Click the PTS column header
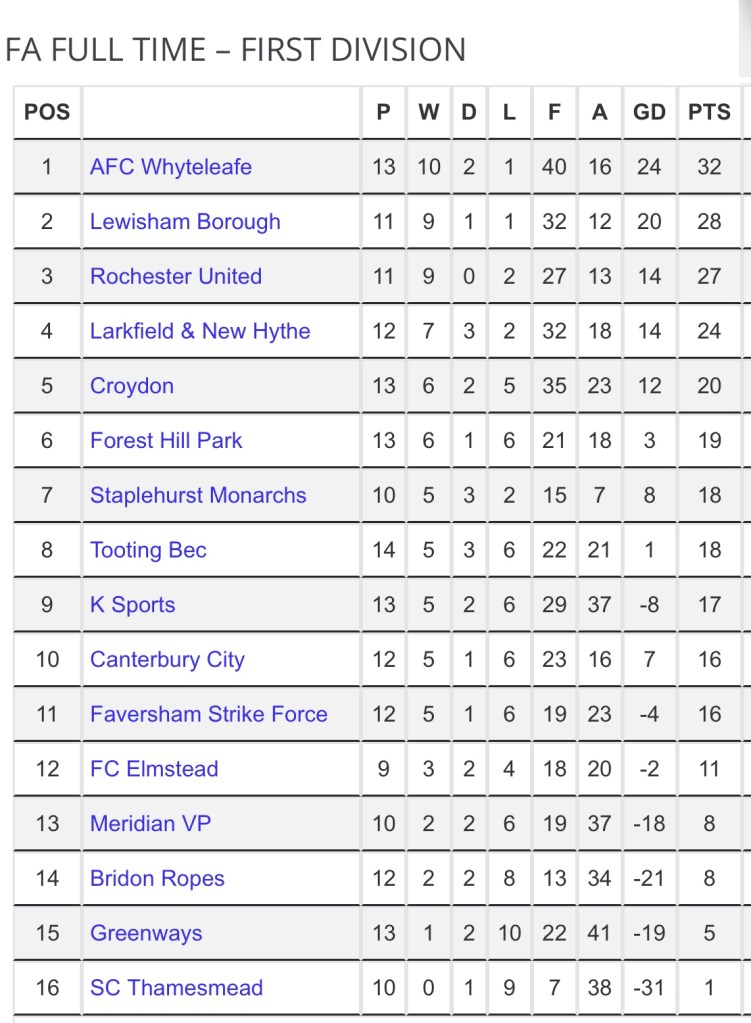751x1023 pixels. point(709,112)
